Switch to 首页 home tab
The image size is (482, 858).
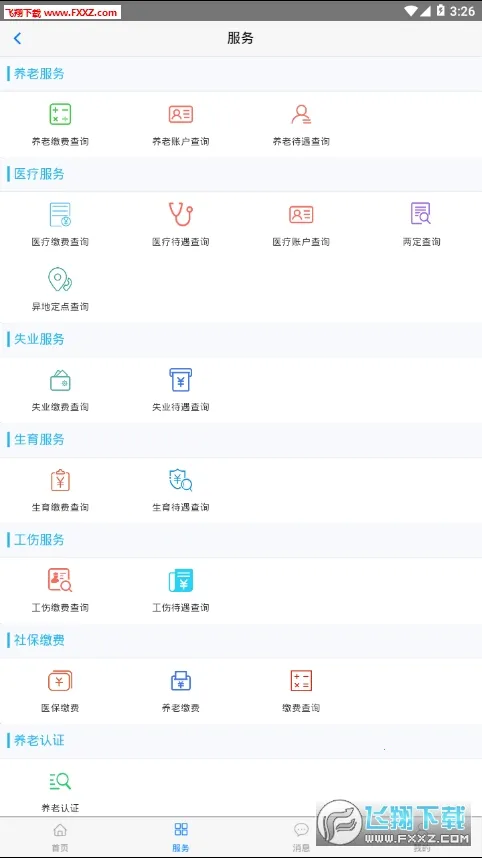60,837
